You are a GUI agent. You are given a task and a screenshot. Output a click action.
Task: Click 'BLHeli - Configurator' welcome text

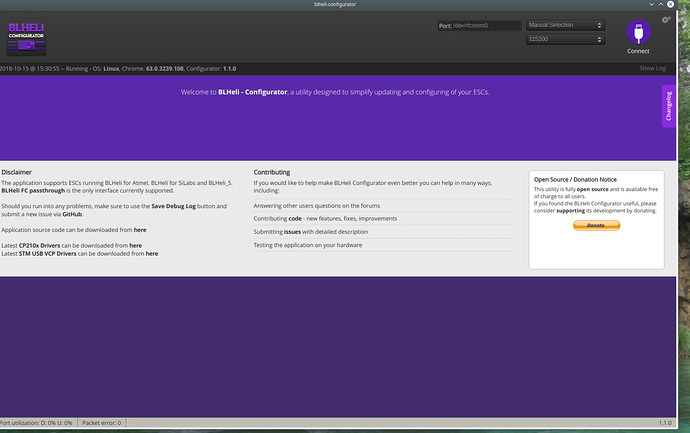[x=253, y=92]
